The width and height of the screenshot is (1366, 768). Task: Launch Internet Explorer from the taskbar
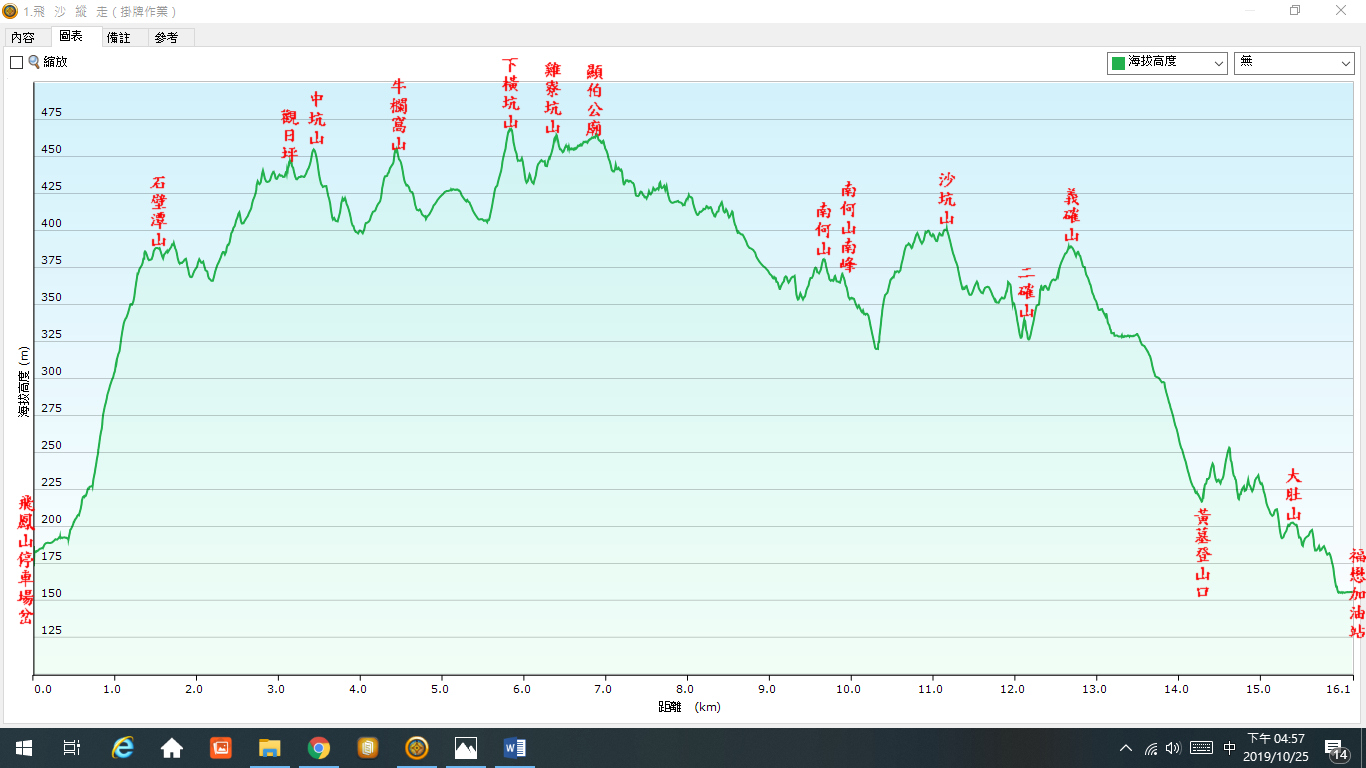point(123,747)
